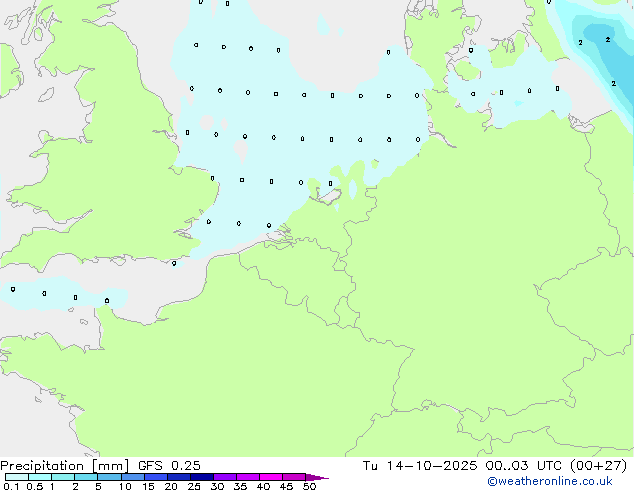Click the 0.1–0.5 mm palest legend swatch
Image resolution: width=634 pixels, height=490 pixels.
(17, 477)
